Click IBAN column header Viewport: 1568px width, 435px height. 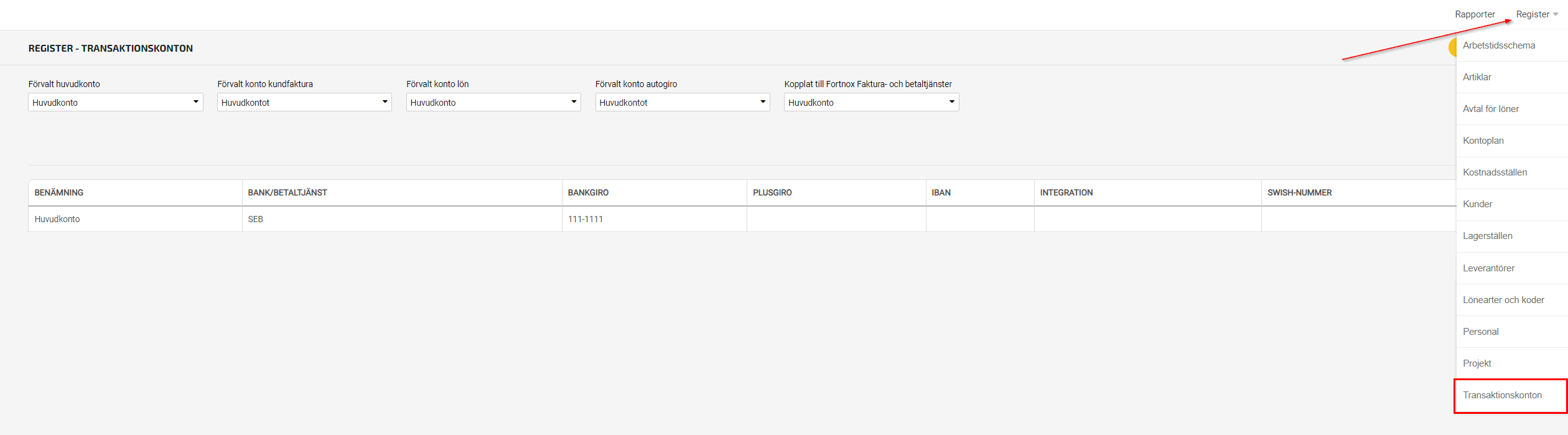[980, 193]
